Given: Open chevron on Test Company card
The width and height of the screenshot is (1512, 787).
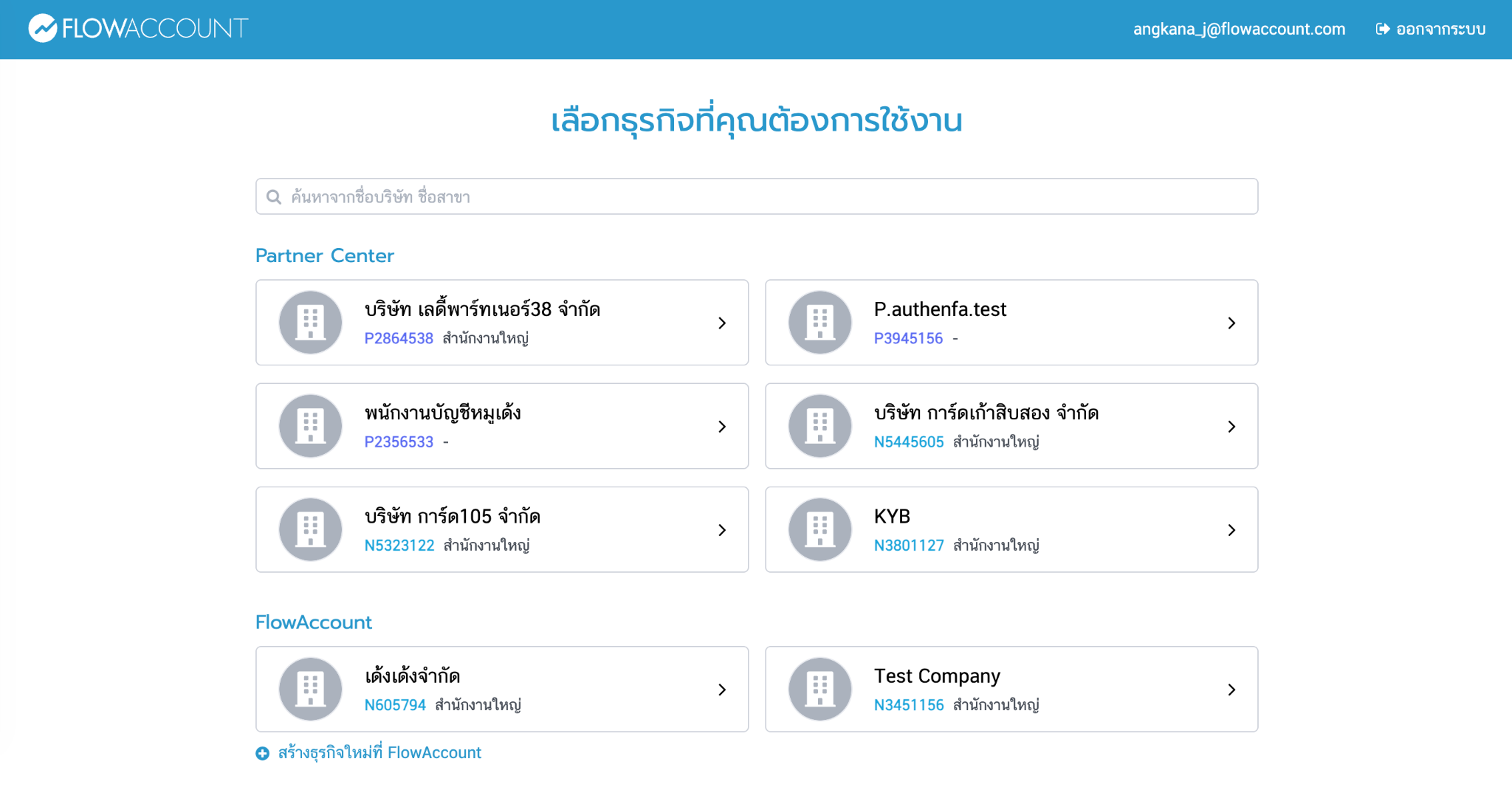Looking at the screenshot, I should [1231, 689].
